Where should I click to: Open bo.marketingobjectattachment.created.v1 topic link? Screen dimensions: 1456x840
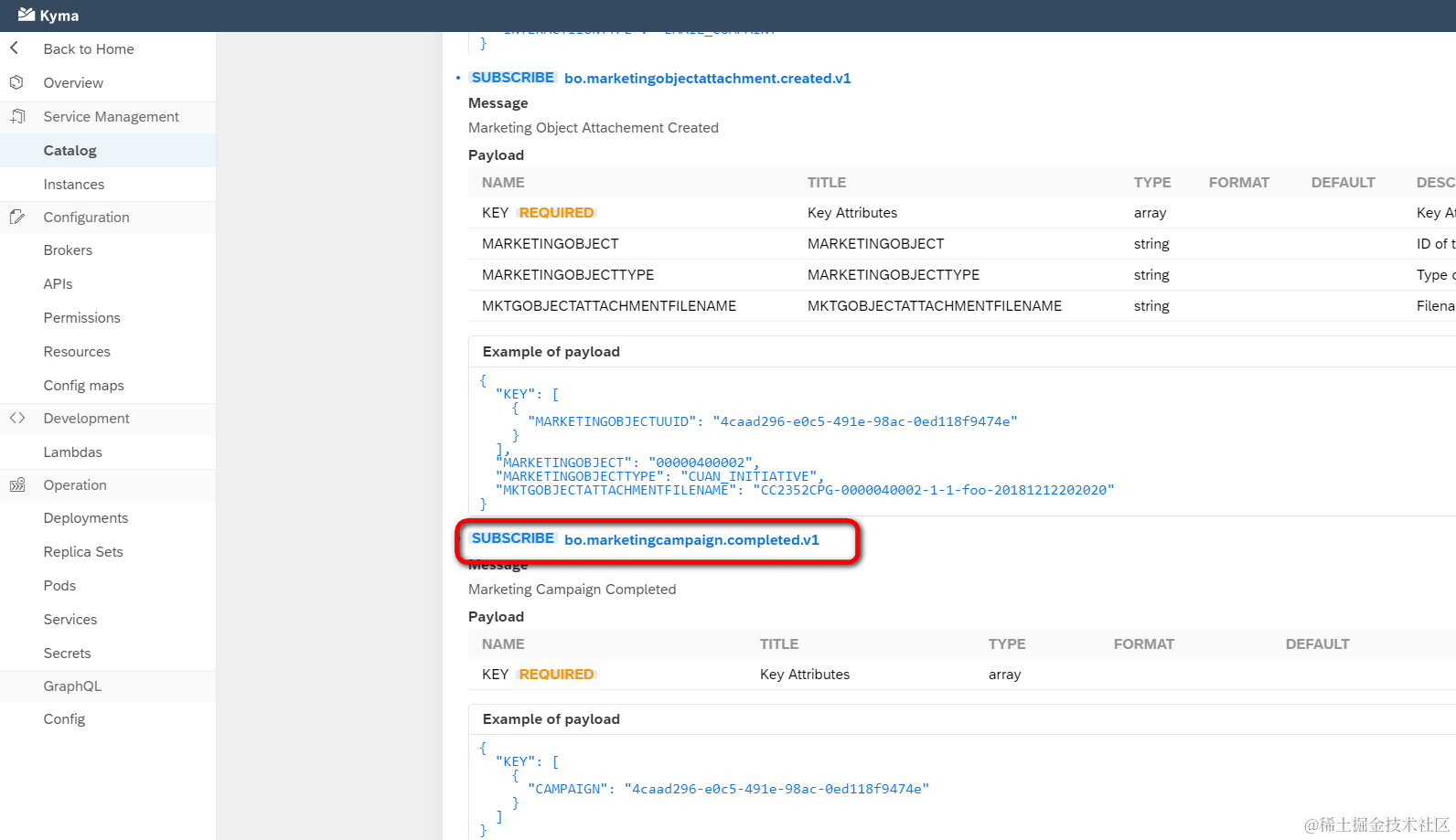[x=708, y=79]
